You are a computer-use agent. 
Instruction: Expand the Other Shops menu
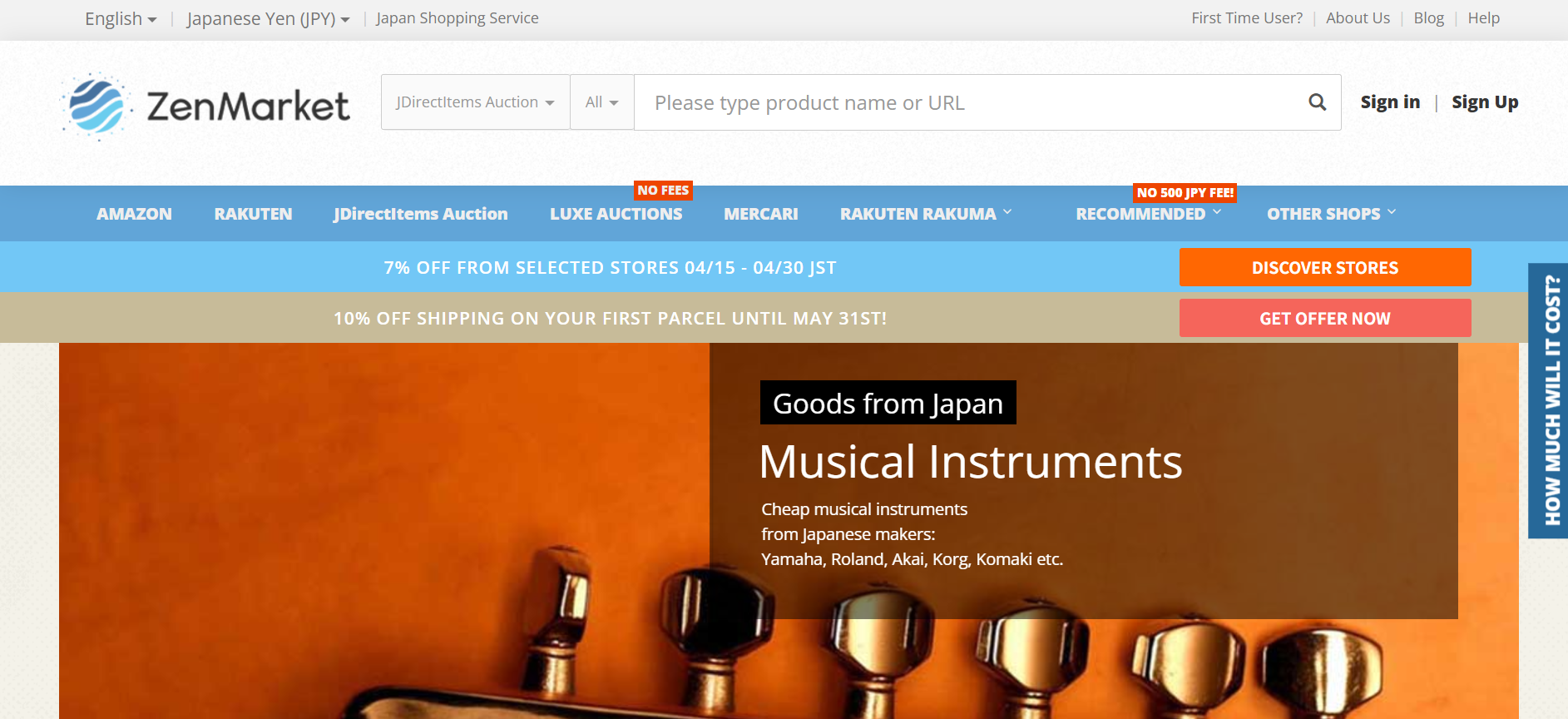[x=1332, y=214]
